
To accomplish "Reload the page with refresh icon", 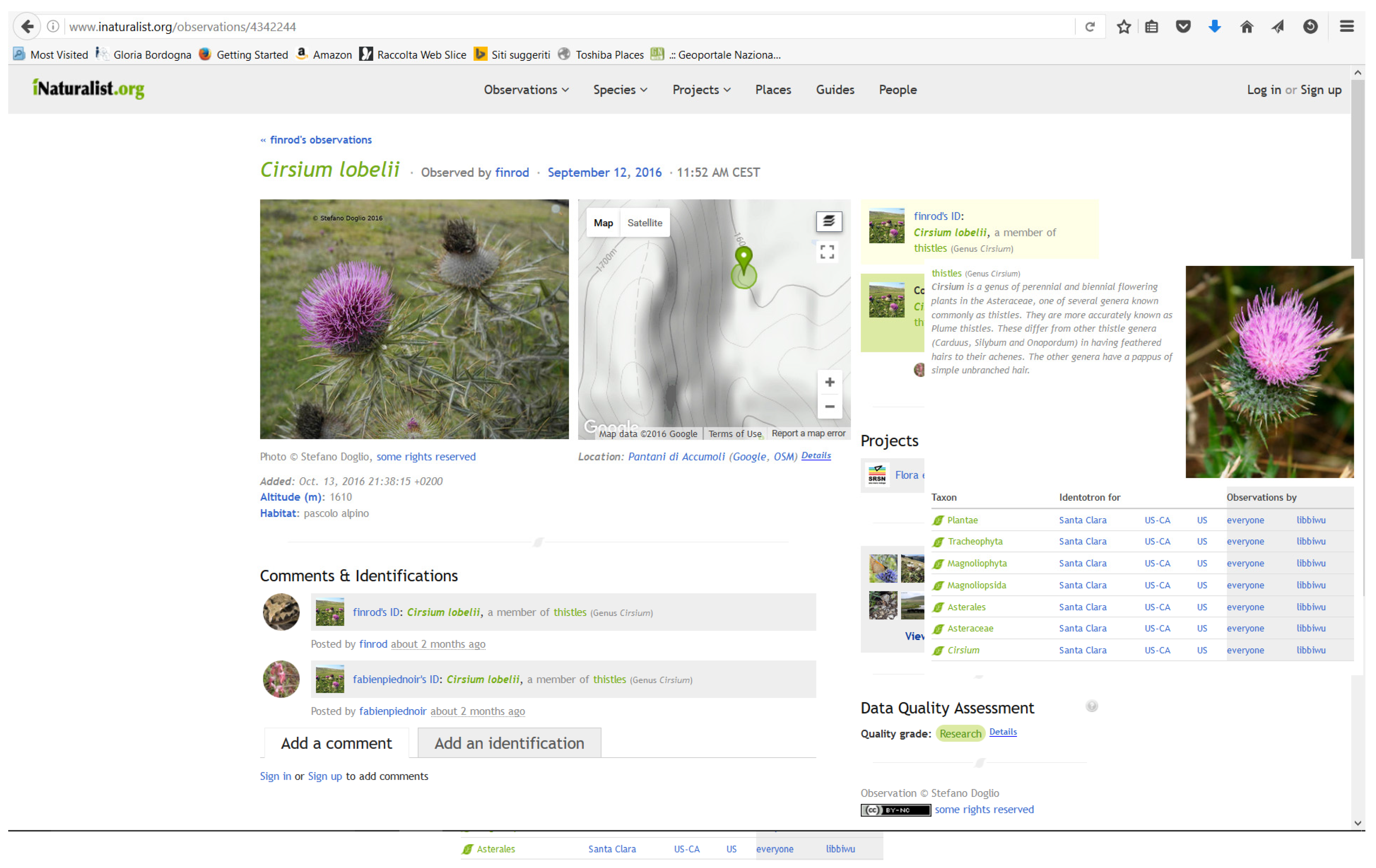I will 1090,27.
